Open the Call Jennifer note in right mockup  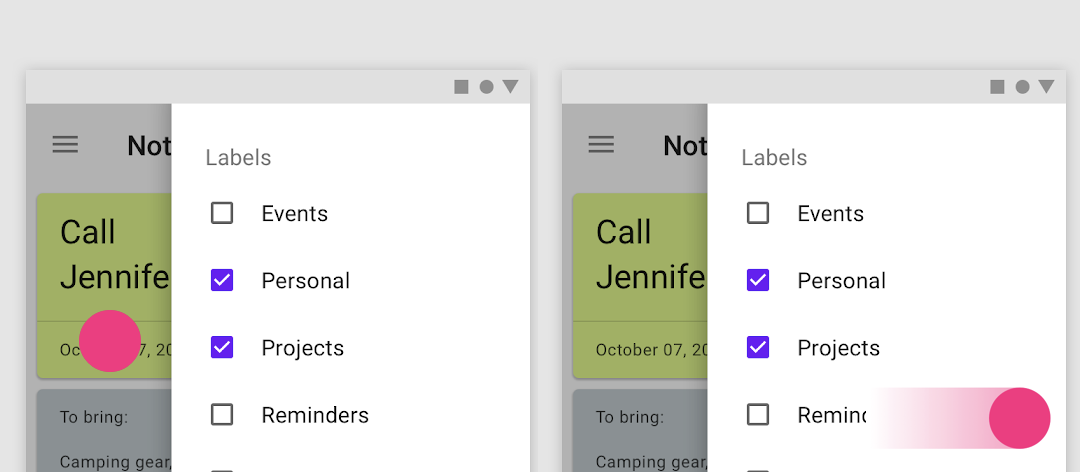(640, 285)
